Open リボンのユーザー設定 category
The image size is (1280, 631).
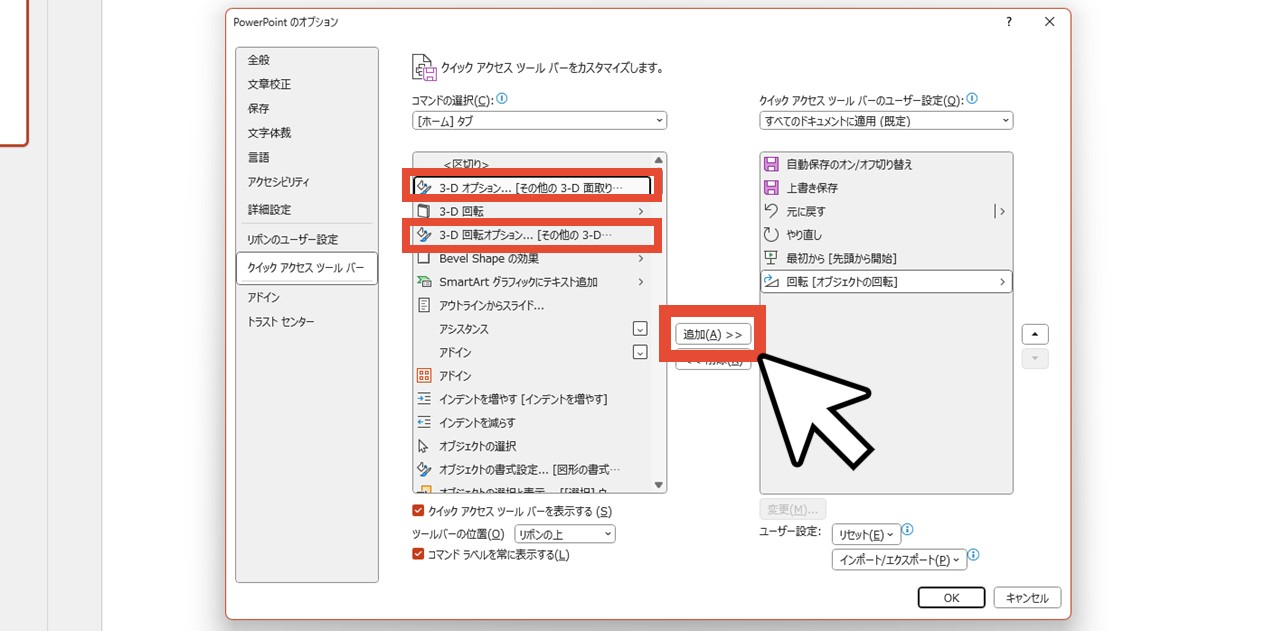tap(307, 240)
